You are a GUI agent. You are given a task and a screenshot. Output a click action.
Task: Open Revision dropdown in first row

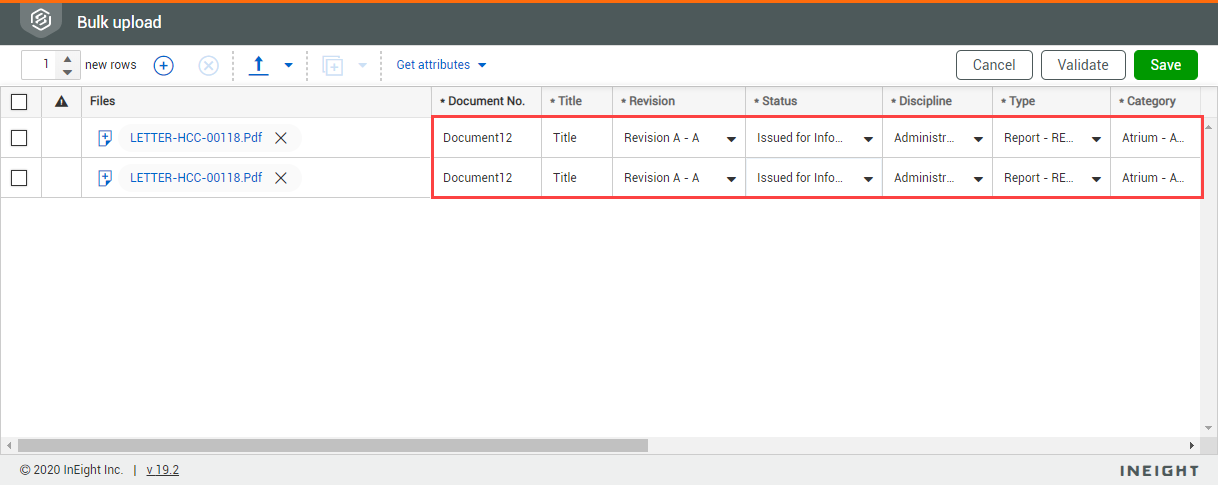(x=732, y=139)
